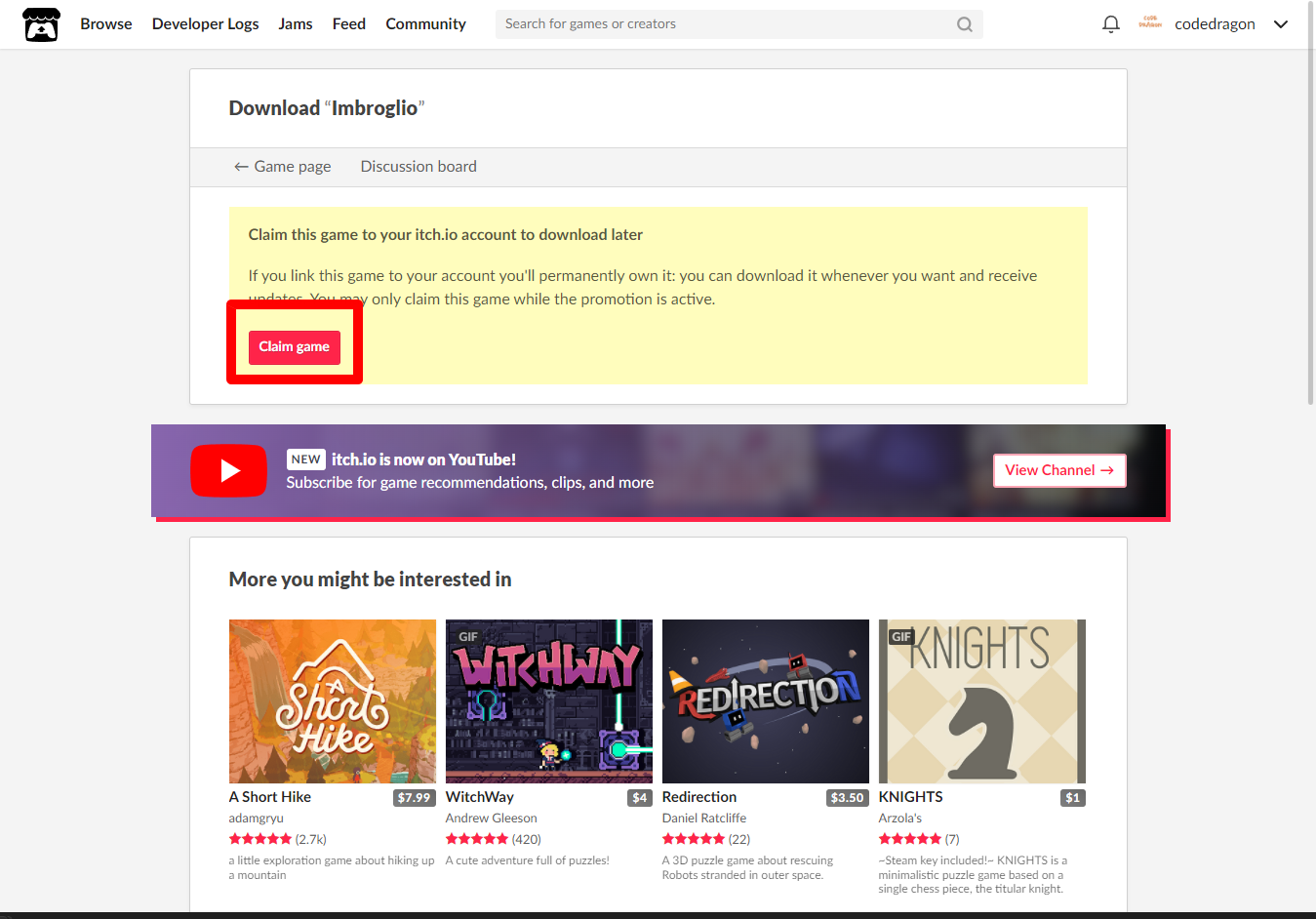Click the Redirection title link

click(699, 797)
